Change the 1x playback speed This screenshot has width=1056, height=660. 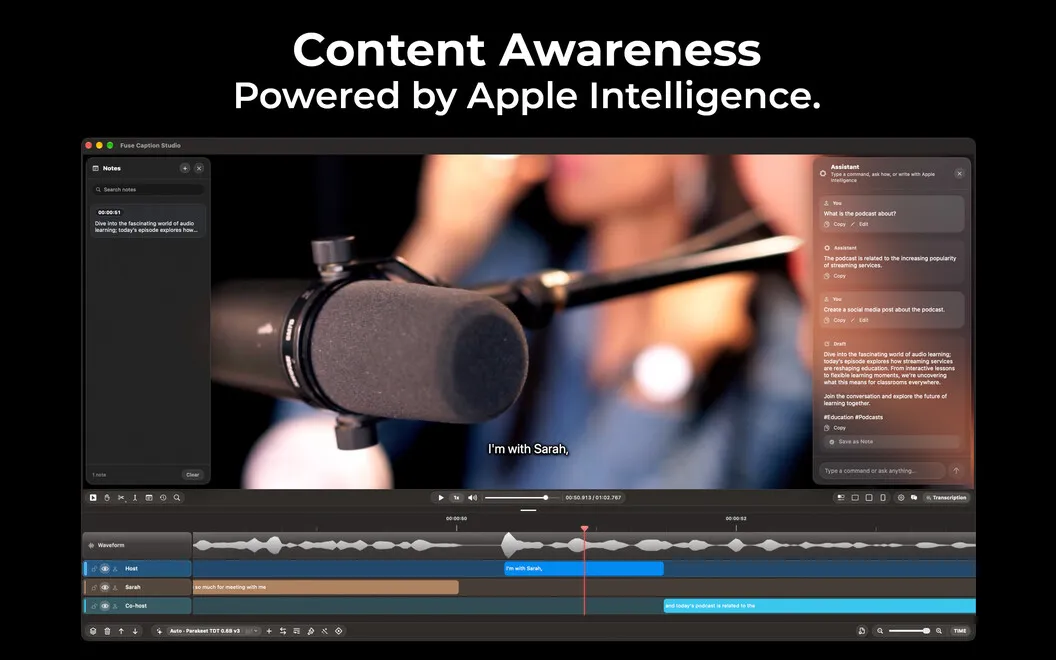[x=456, y=498]
